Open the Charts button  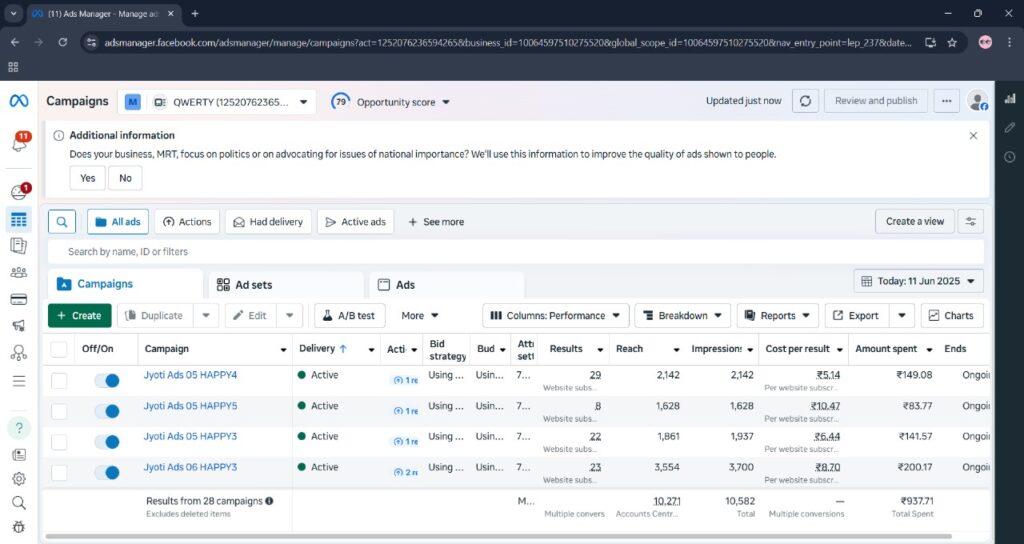(x=952, y=315)
